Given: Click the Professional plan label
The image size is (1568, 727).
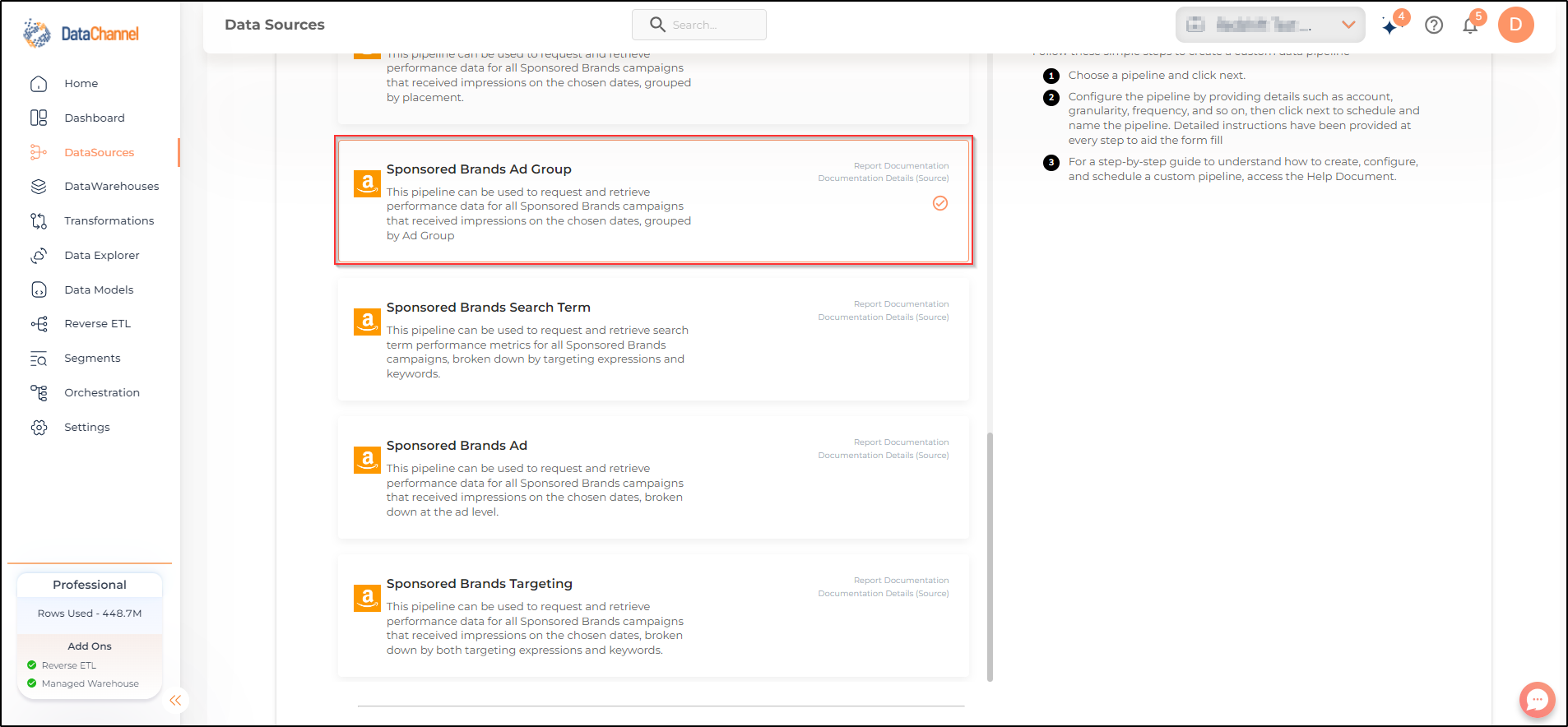Looking at the screenshot, I should pyautogui.click(x=90, y=585).
